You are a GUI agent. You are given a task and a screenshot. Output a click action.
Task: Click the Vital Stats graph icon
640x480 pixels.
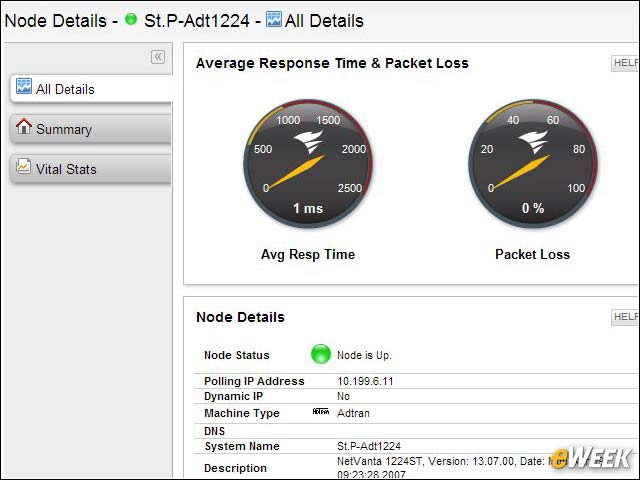click(23, 166)
